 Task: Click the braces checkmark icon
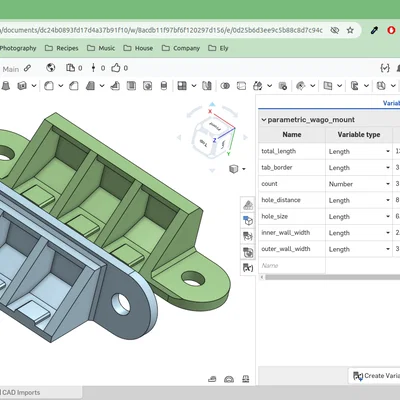(x=385, y=68)
